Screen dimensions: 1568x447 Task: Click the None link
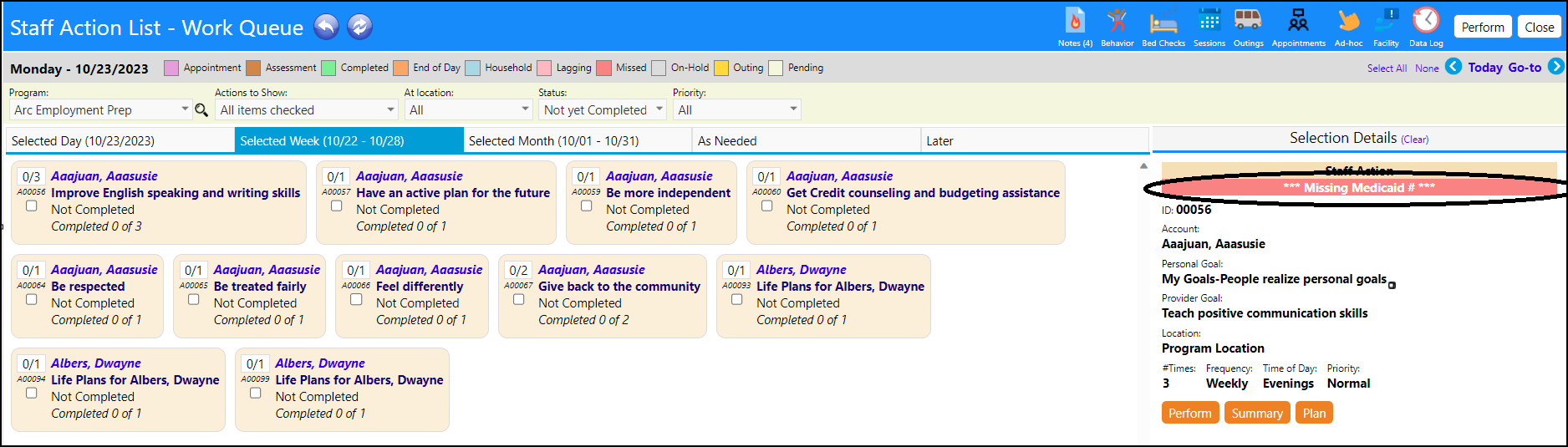tap(1427, 69)
